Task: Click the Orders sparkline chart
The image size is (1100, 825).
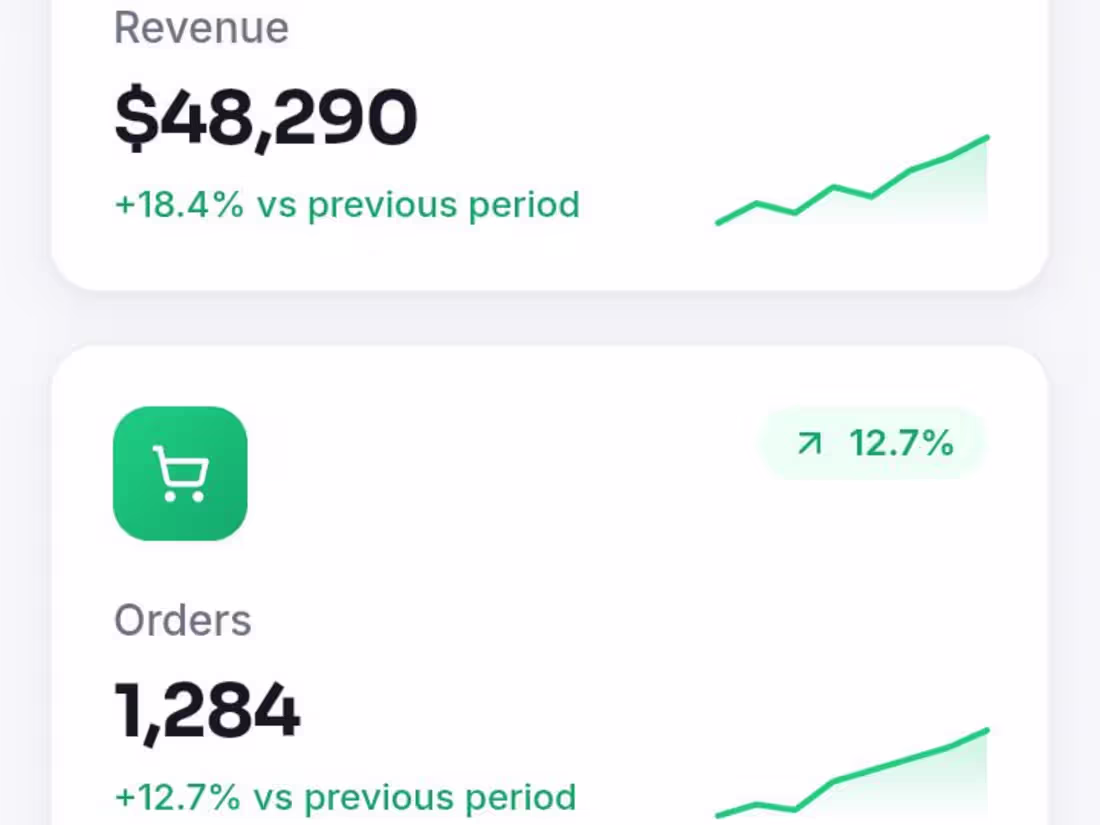Action: pos(852,773)
